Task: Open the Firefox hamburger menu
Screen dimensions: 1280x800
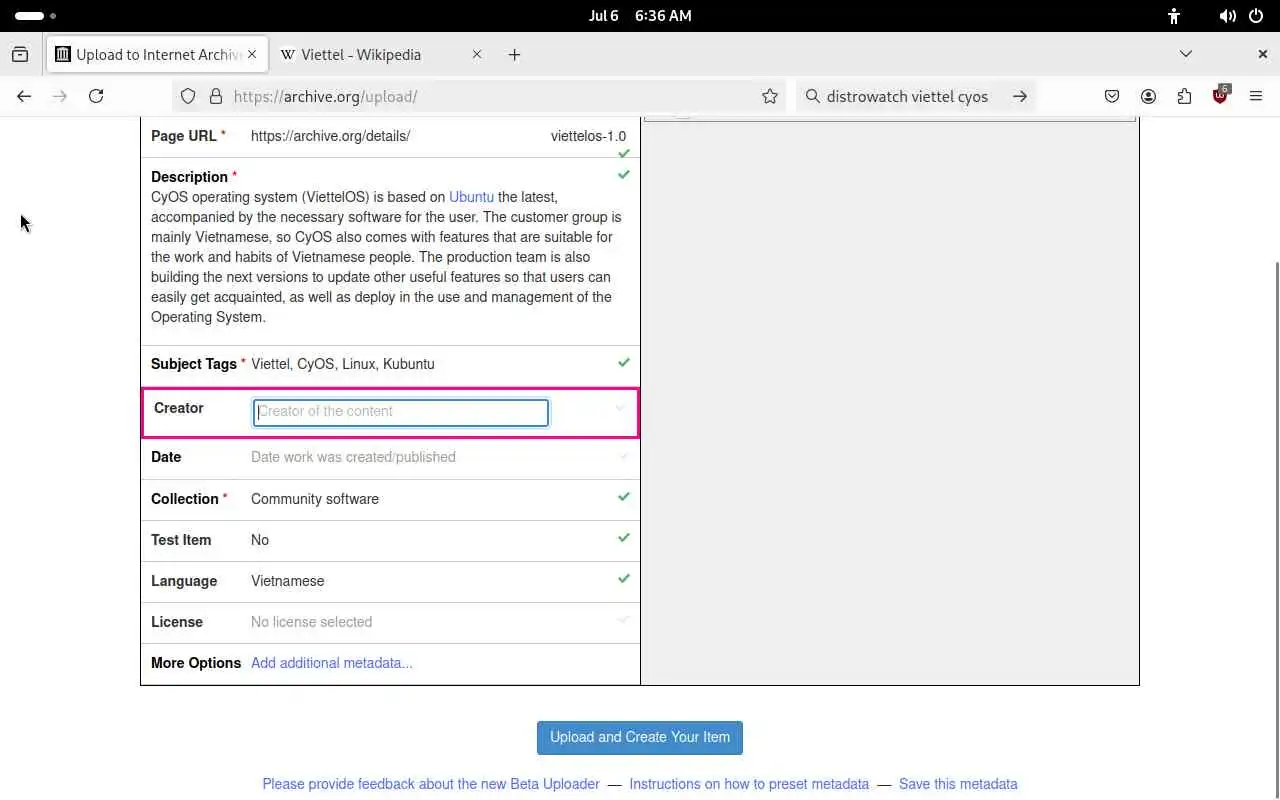Action: [x=1256, y=96]
